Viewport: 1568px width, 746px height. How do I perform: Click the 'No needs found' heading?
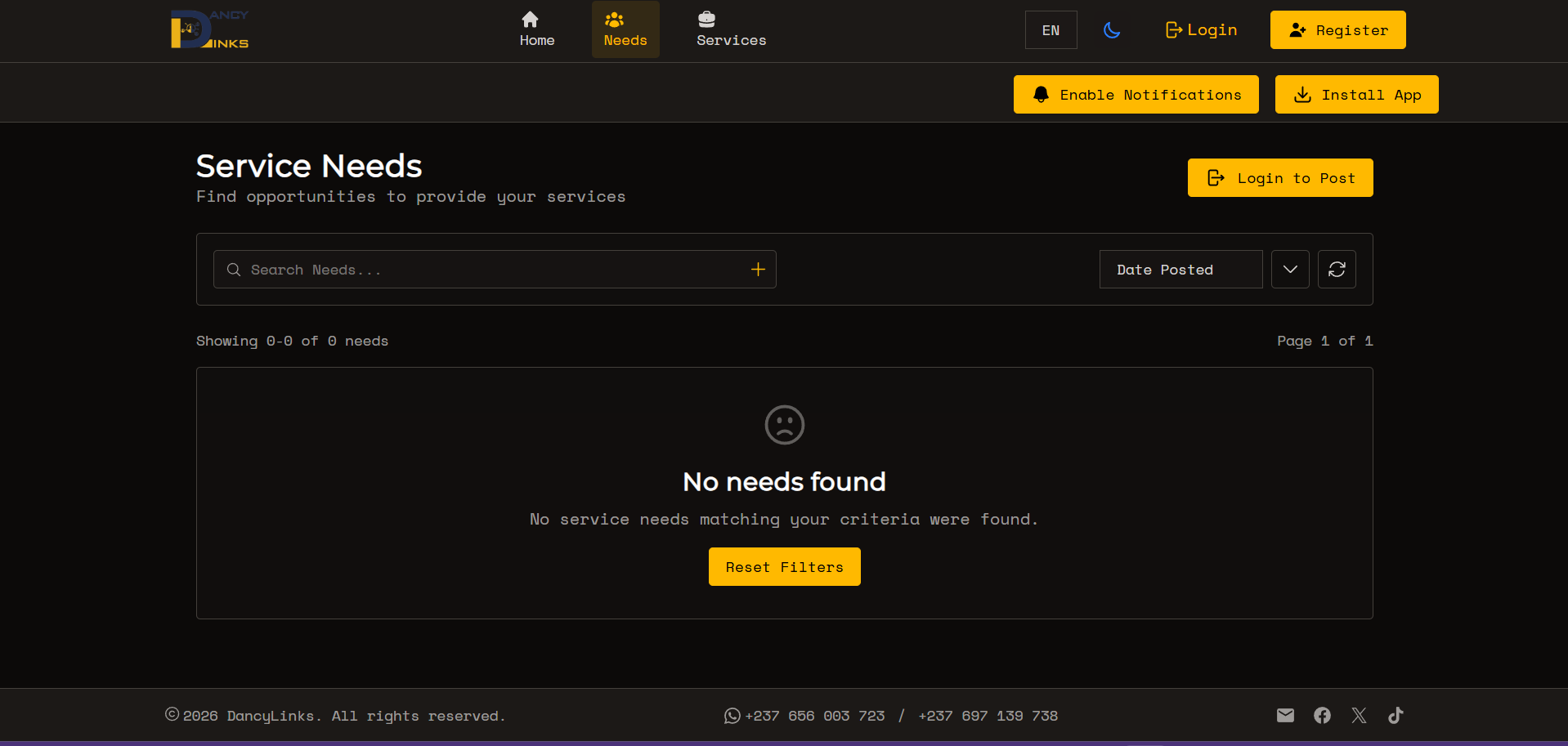coord(785,482)
